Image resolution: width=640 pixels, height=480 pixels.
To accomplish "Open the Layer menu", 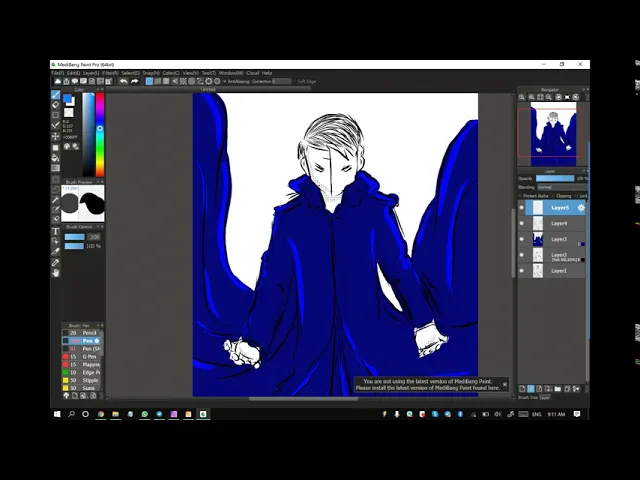I will 91,73.
